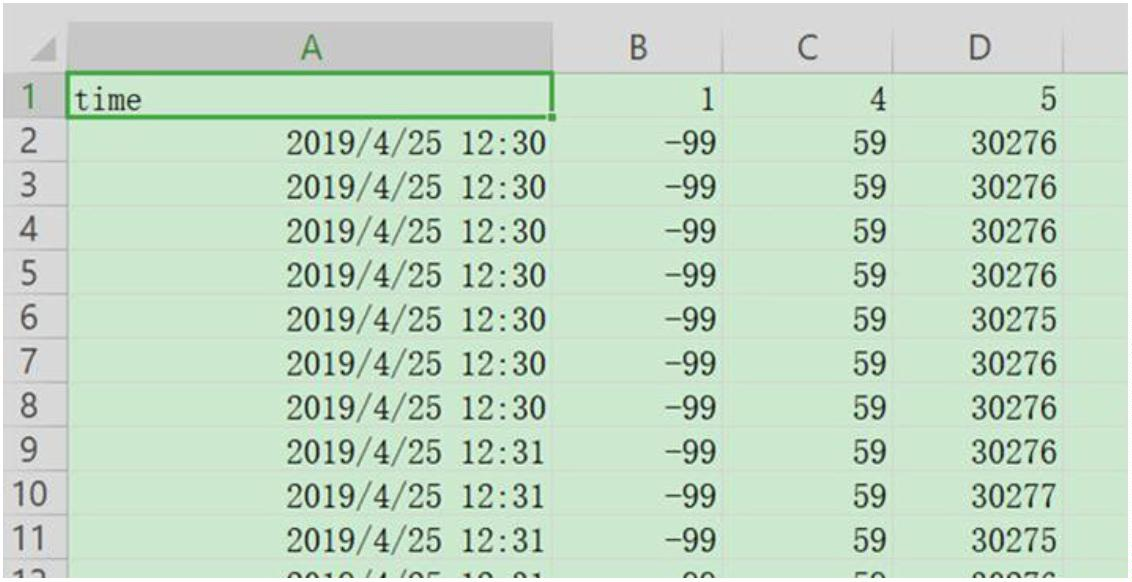Screen dimensions: 1132x582
Task: Select the column D header
Action: point(979,48)
